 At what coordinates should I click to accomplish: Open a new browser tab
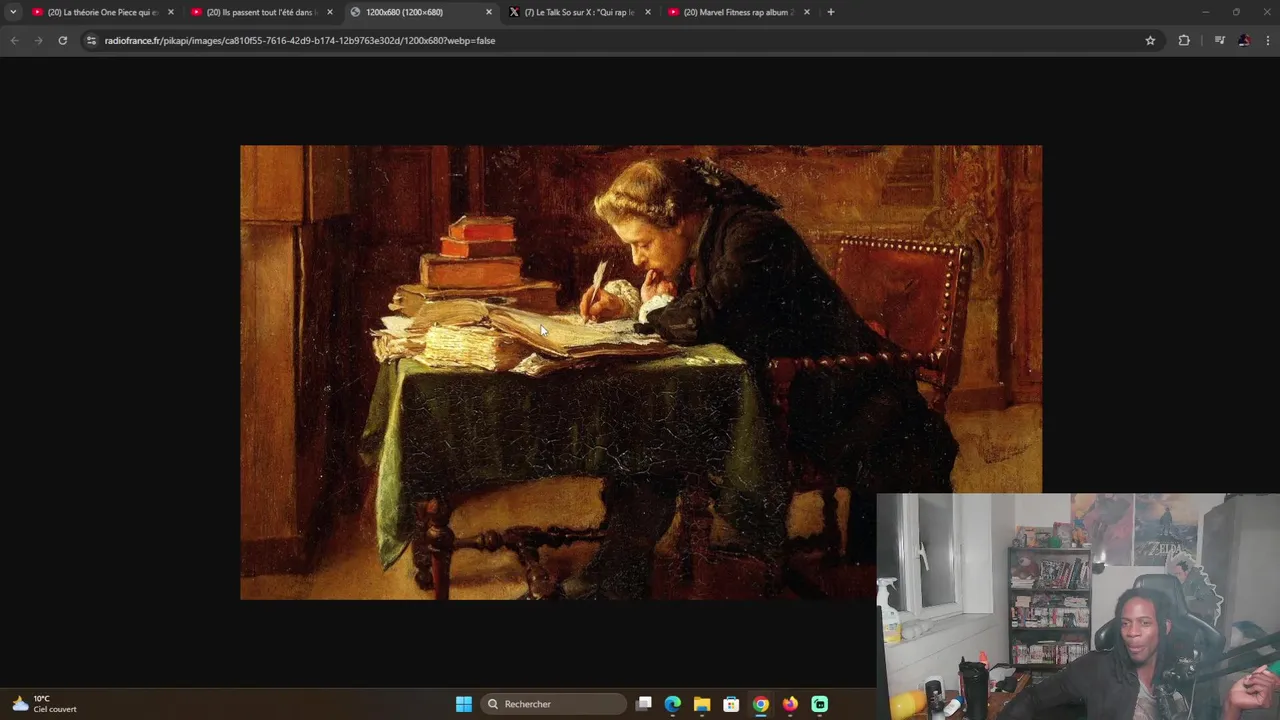[x=830, y=12]
